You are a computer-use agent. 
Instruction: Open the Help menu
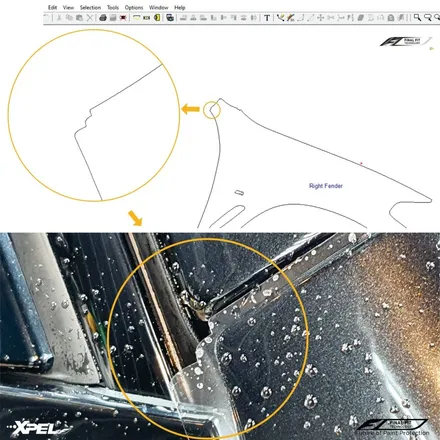click(180, 7)
